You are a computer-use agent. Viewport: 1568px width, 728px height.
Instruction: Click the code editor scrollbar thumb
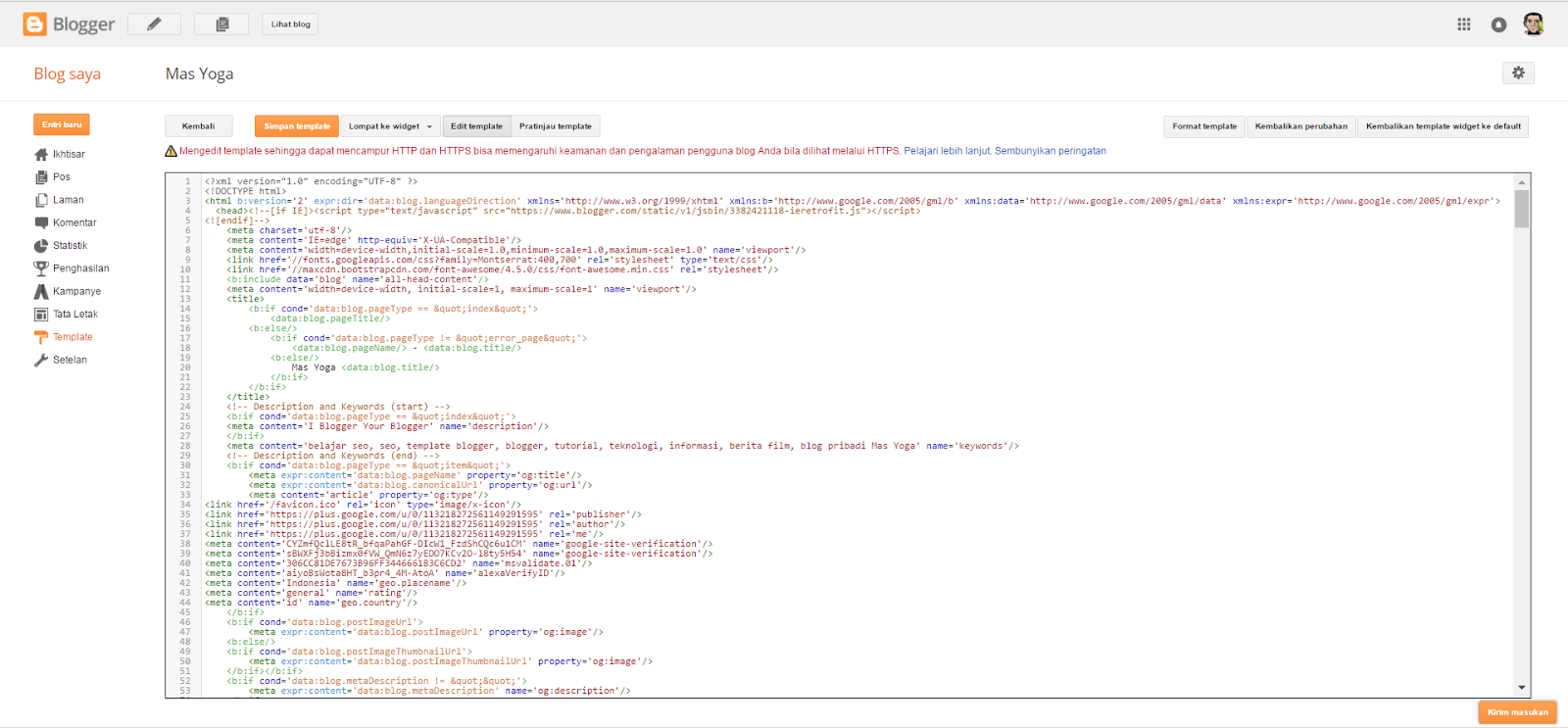[1521, 209]
